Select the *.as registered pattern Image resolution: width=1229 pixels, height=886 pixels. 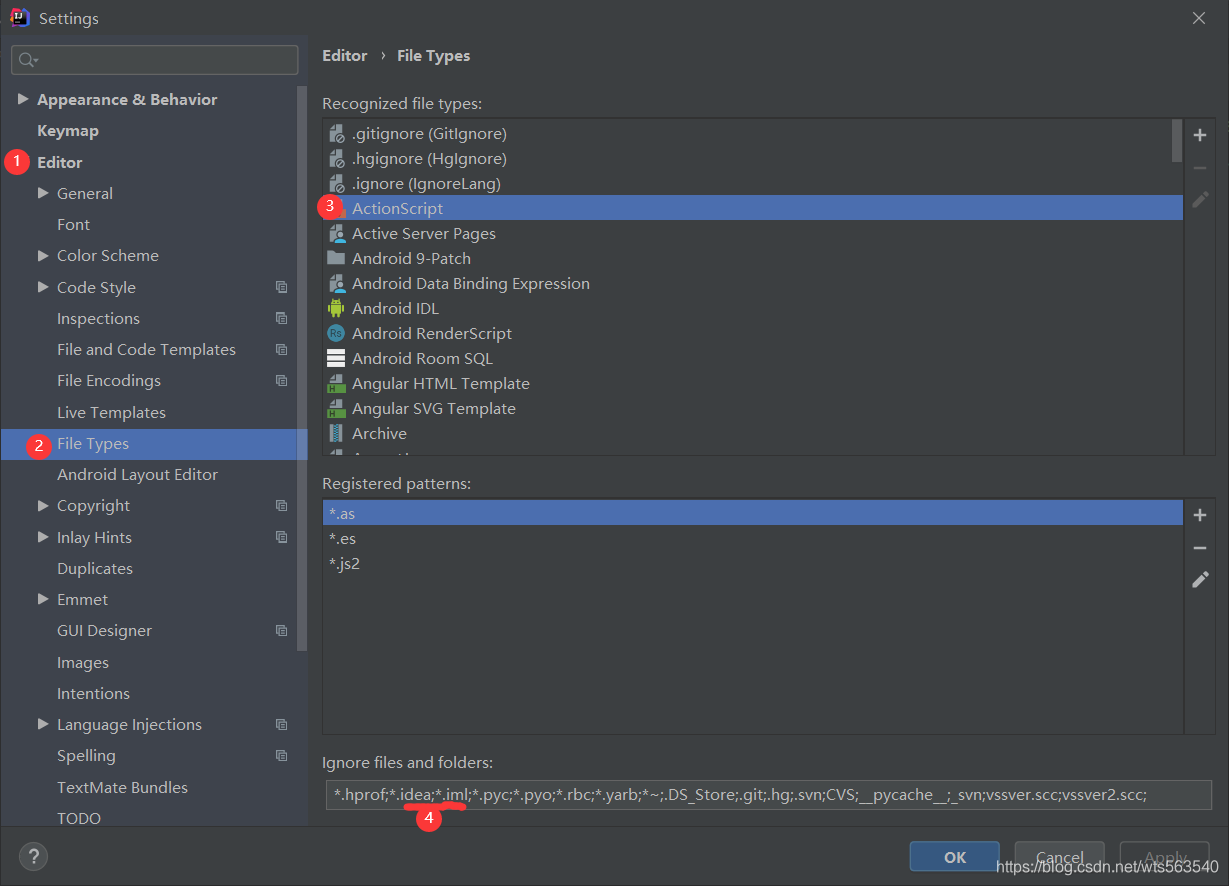click(x=753, y=513)
